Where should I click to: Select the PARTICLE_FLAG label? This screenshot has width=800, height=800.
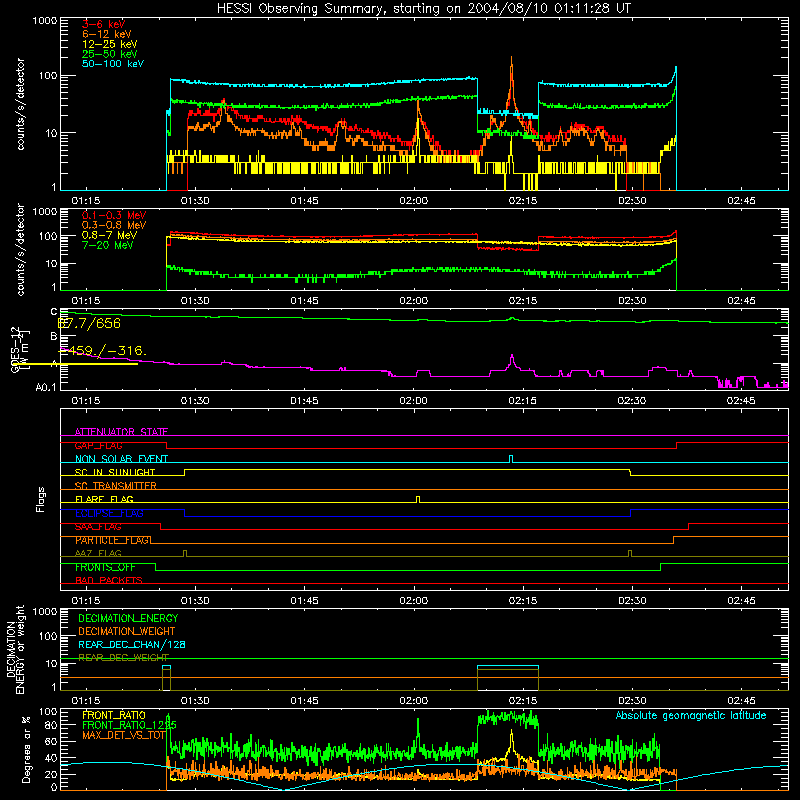click(x=113, y=540)
